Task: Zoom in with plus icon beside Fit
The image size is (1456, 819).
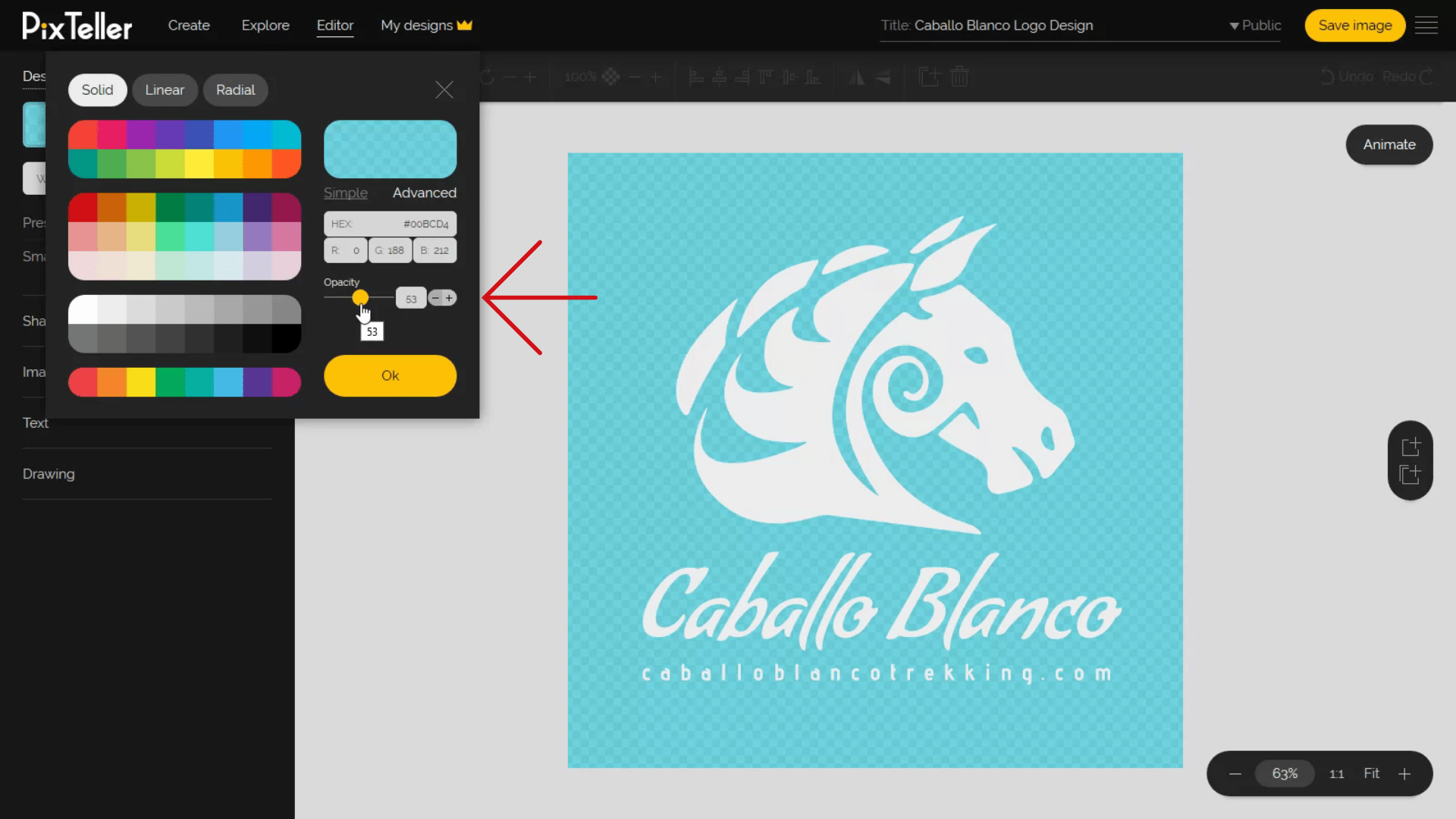Action: 1404,773
